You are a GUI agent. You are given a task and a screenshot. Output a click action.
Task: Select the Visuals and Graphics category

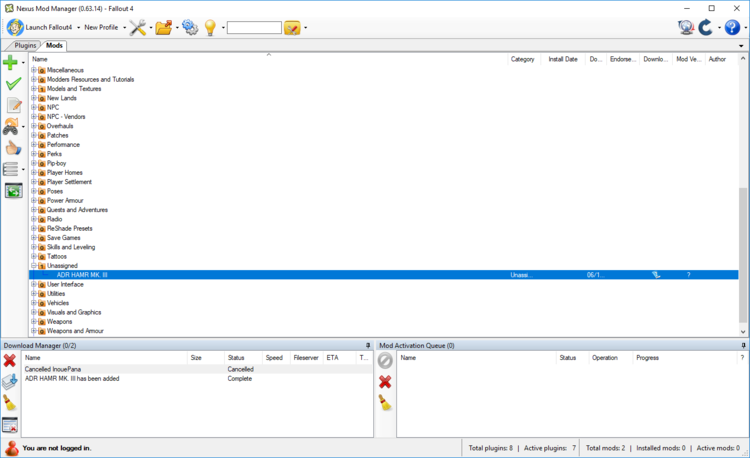tap(74, 312)
